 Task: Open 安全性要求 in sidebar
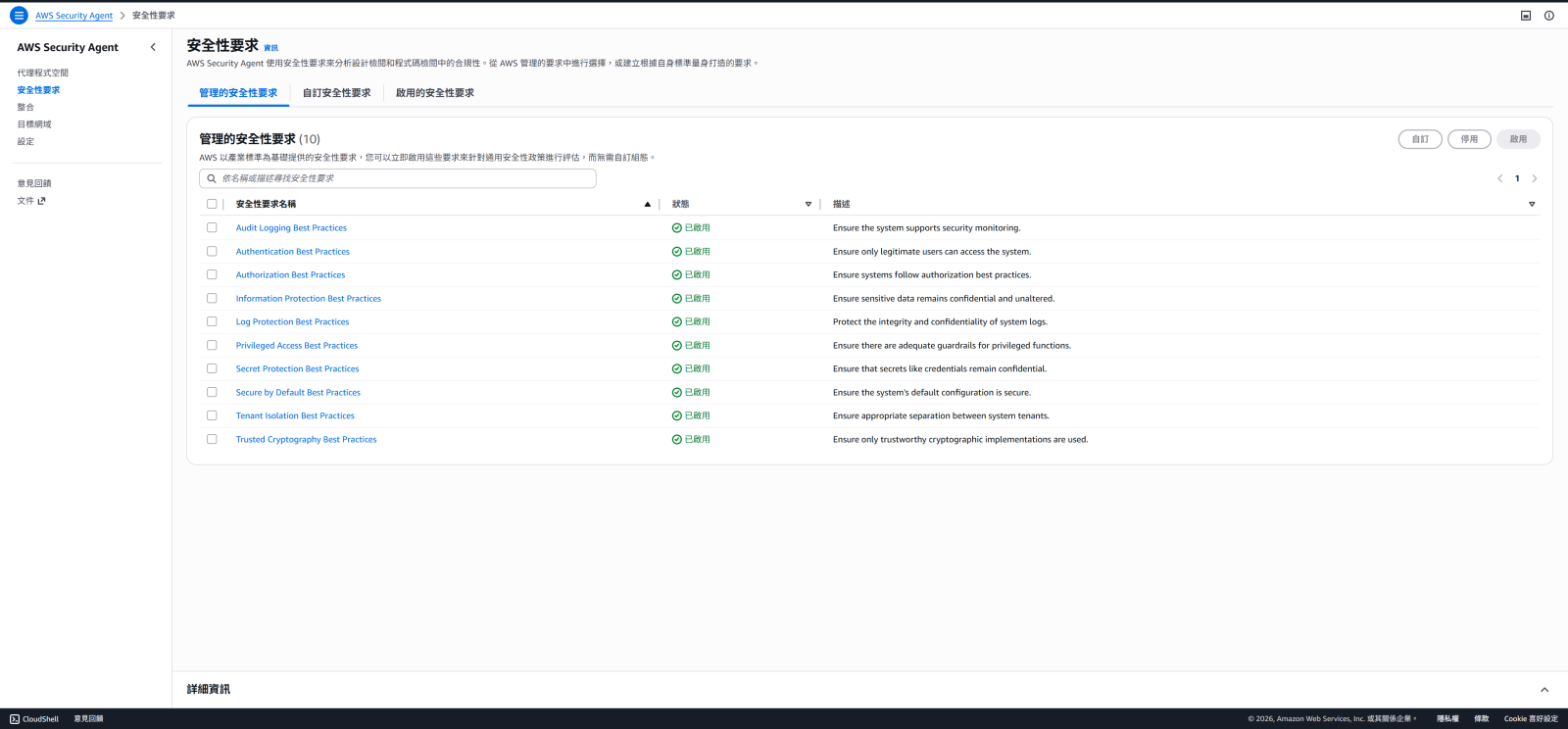click(x=38, y=90)
